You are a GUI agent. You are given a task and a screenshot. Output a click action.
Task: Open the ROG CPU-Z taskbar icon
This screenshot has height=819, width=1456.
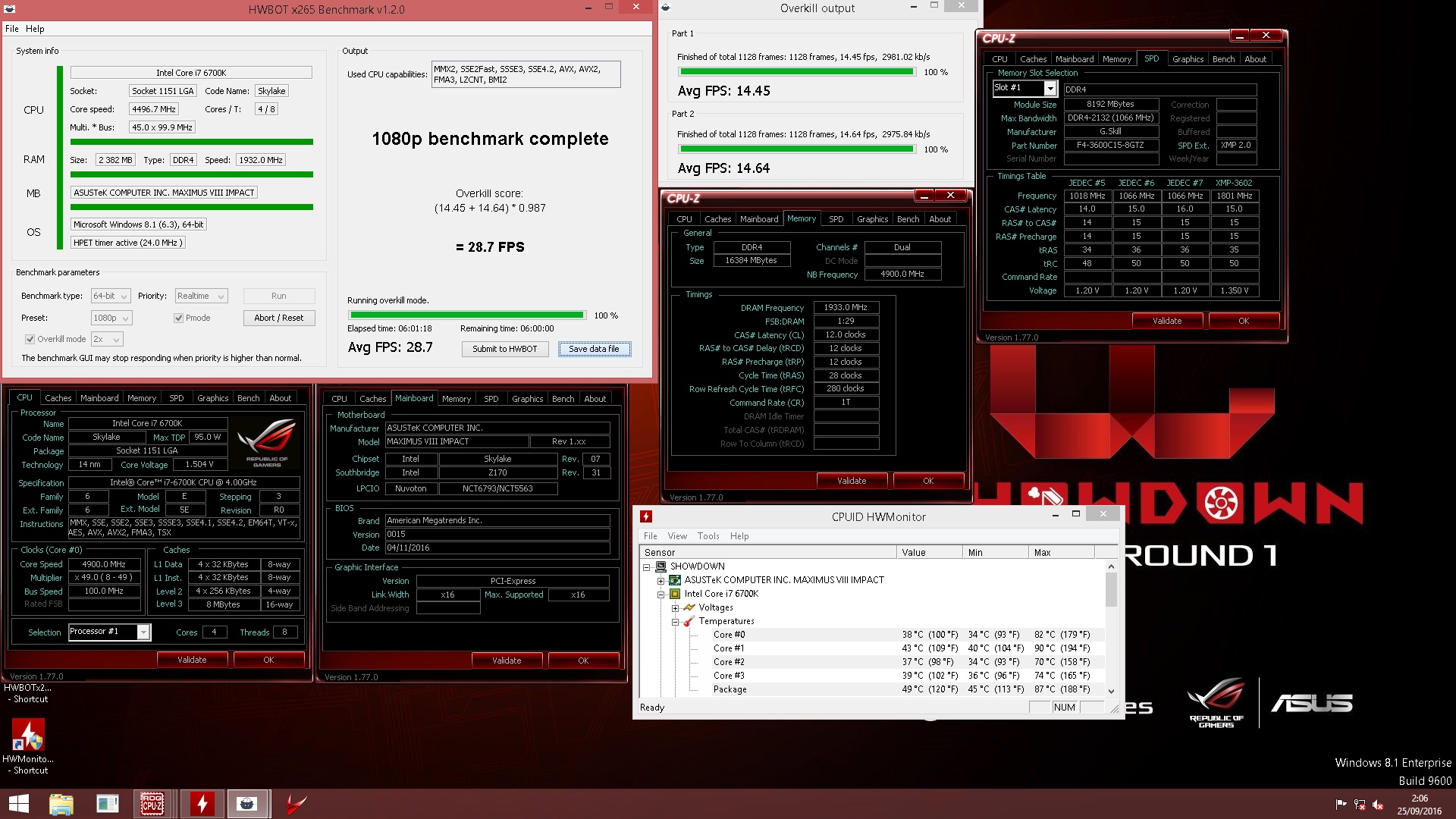click(152, 804)
